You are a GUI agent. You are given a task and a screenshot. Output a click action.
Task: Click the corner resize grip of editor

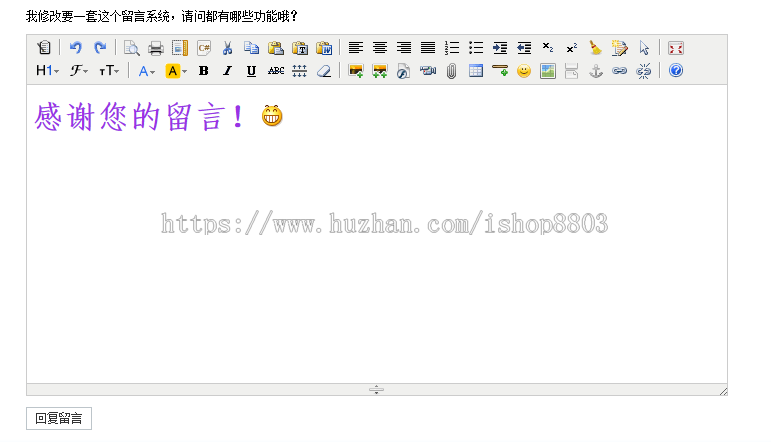(x=723, y=391)
